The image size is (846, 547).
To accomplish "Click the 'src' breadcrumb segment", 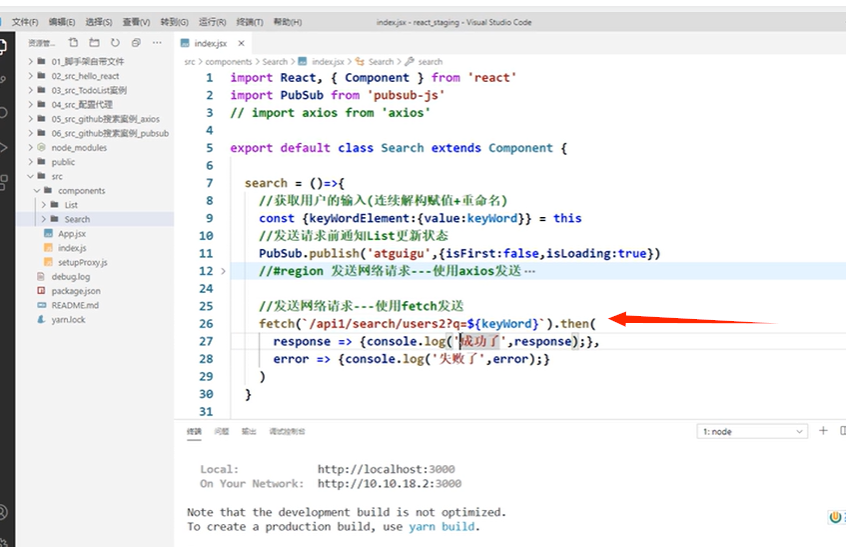I will pos(189,61).
